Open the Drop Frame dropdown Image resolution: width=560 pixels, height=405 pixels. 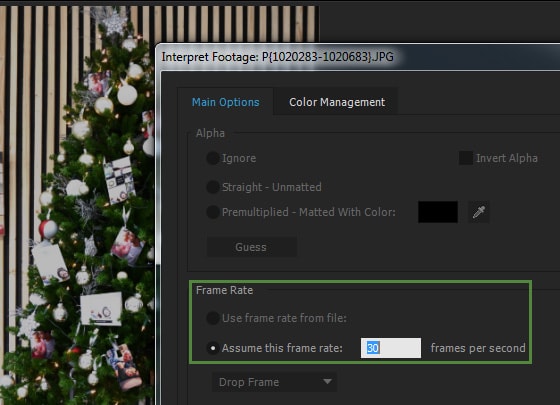pyautogui.click(x=274, y=382)
